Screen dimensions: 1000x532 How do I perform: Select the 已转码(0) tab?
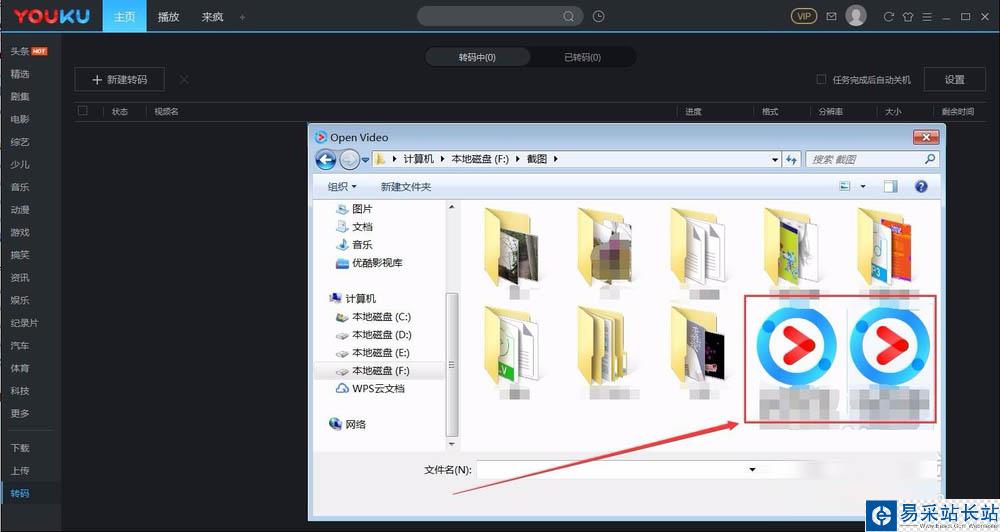pyautogui.click(x=582, y=57)
